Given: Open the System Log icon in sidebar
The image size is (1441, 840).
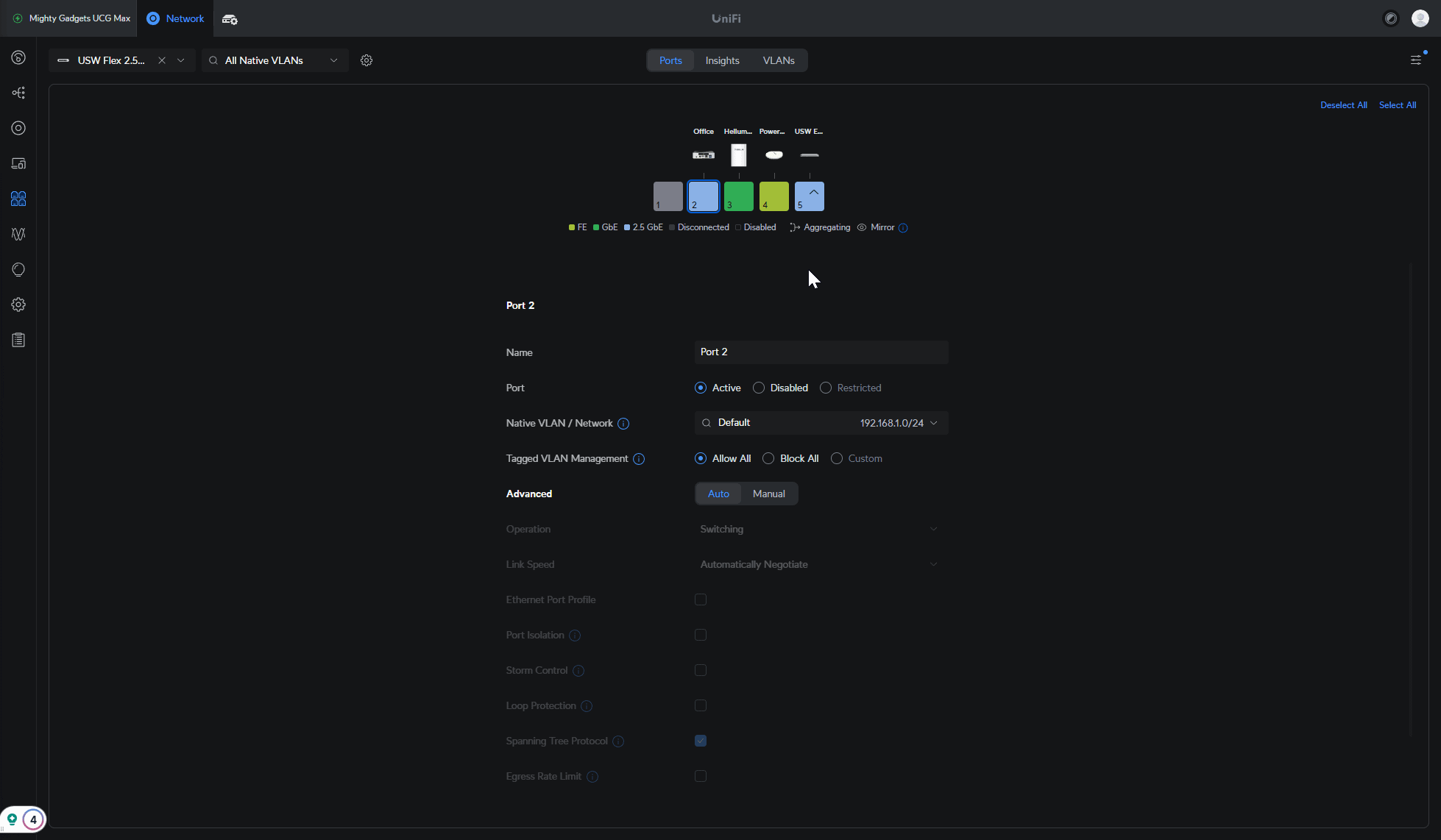Looking at the screenshot, I should click(x=18, y=340).
